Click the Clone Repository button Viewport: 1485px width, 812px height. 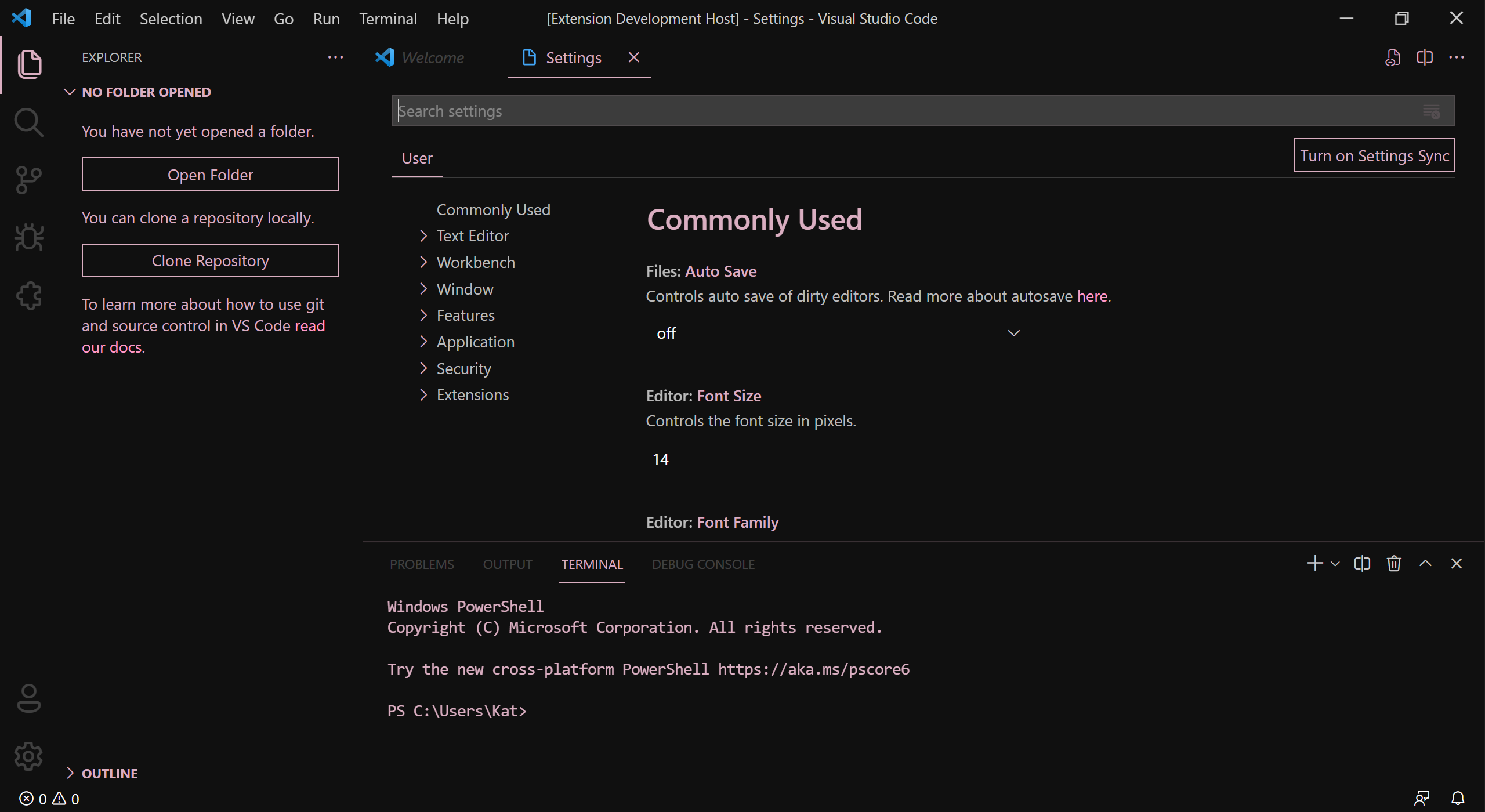click(x=210, y=261)
